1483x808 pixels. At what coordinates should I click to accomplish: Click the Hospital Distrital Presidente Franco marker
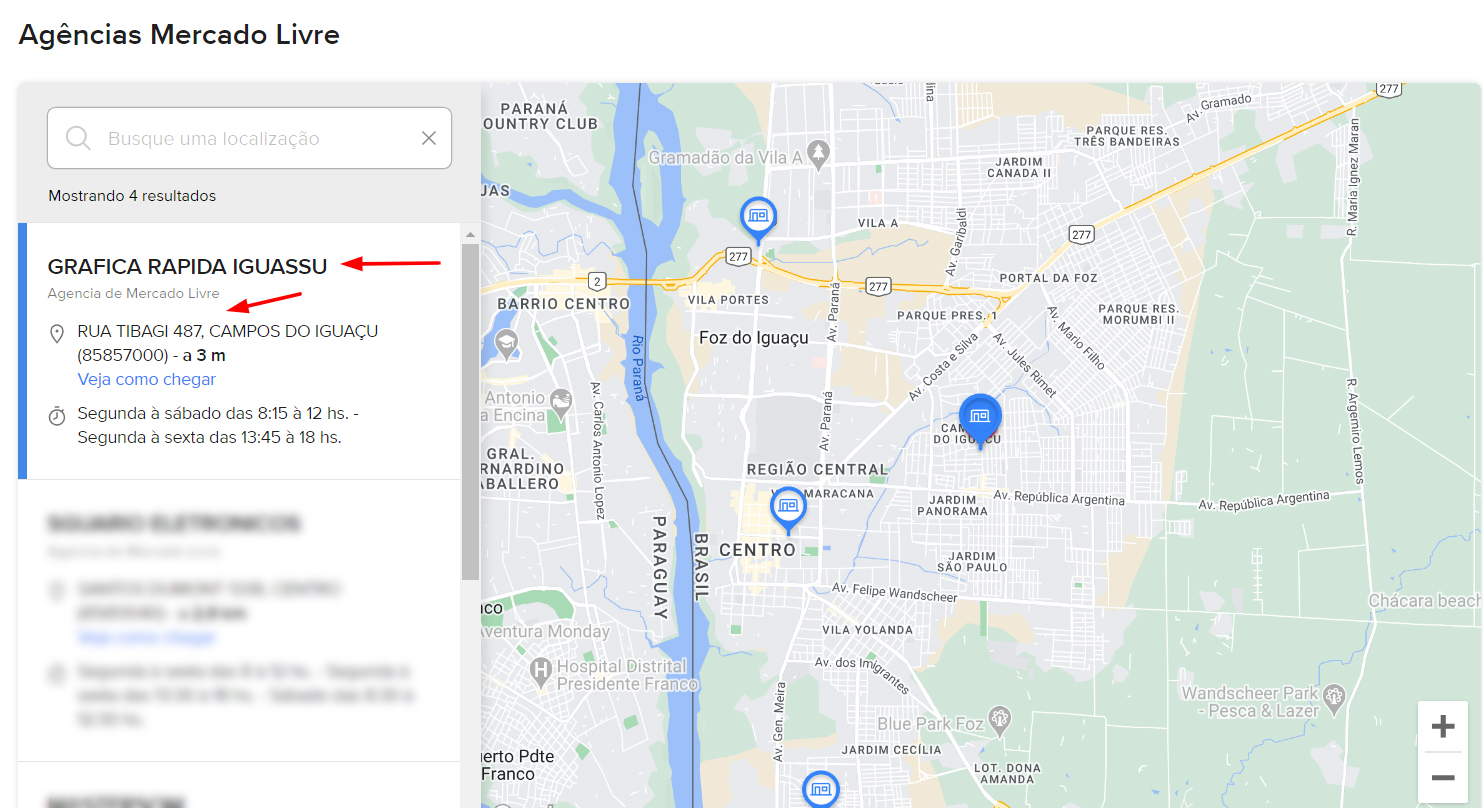(x=541, y=669)
